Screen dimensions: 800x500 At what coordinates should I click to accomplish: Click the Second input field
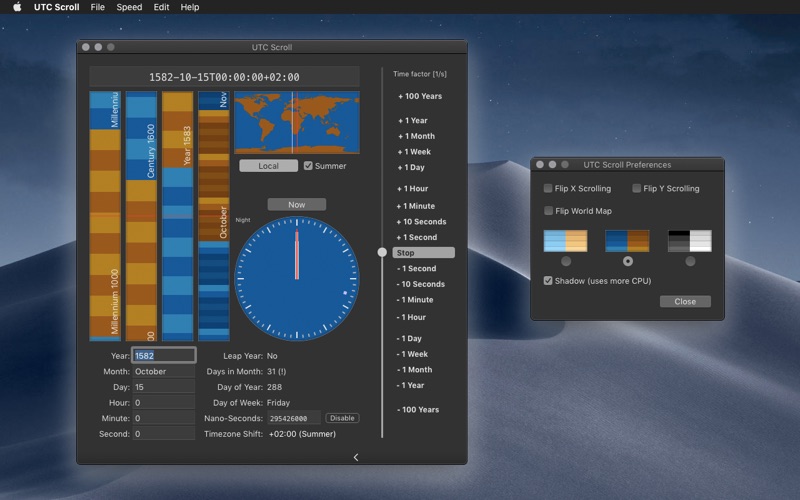coord(164,434)
